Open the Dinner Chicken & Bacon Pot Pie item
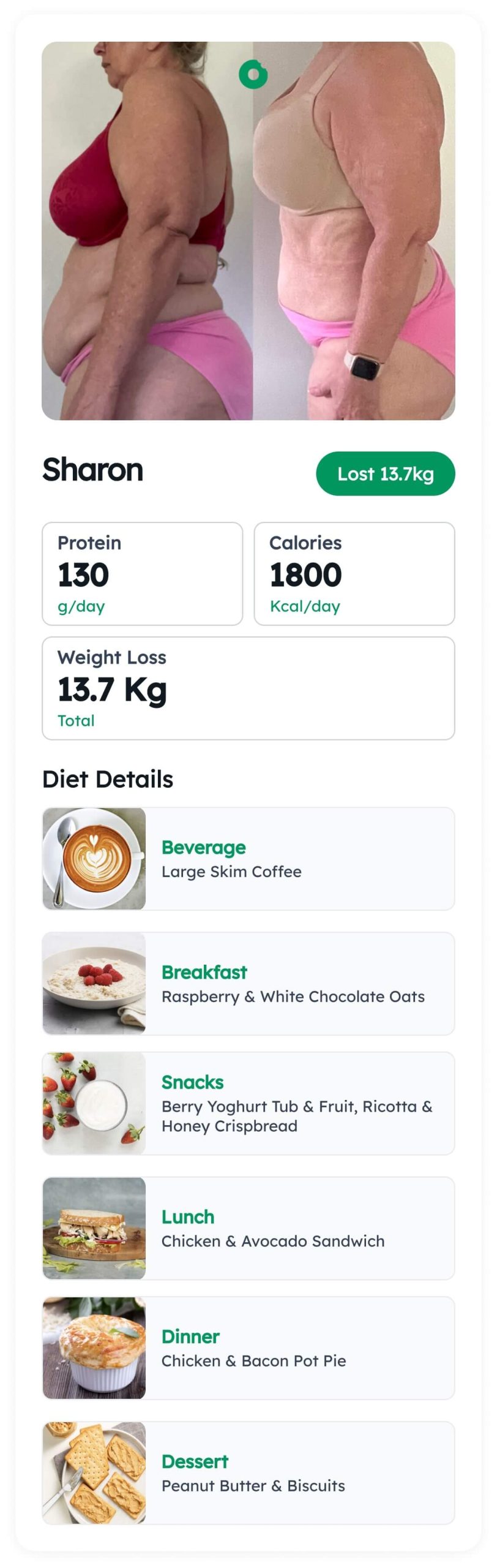The width and height of the screenshot is (497, 1568). 248,1348
